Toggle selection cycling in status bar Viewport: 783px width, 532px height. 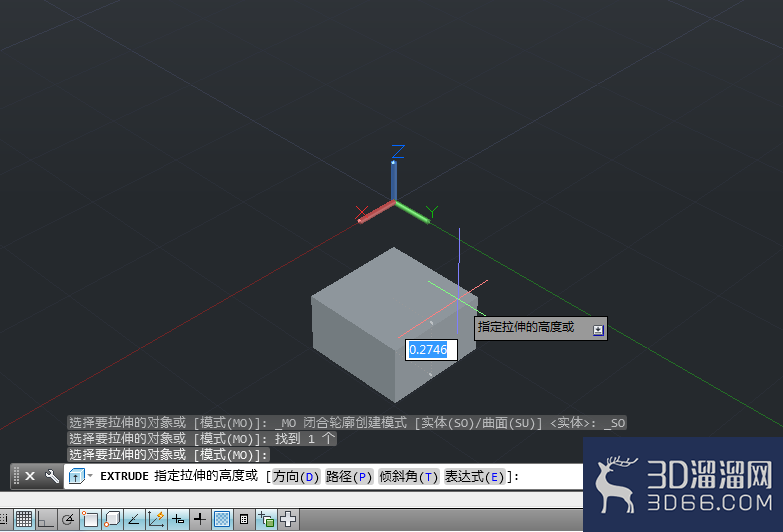[x=266, y=520]
